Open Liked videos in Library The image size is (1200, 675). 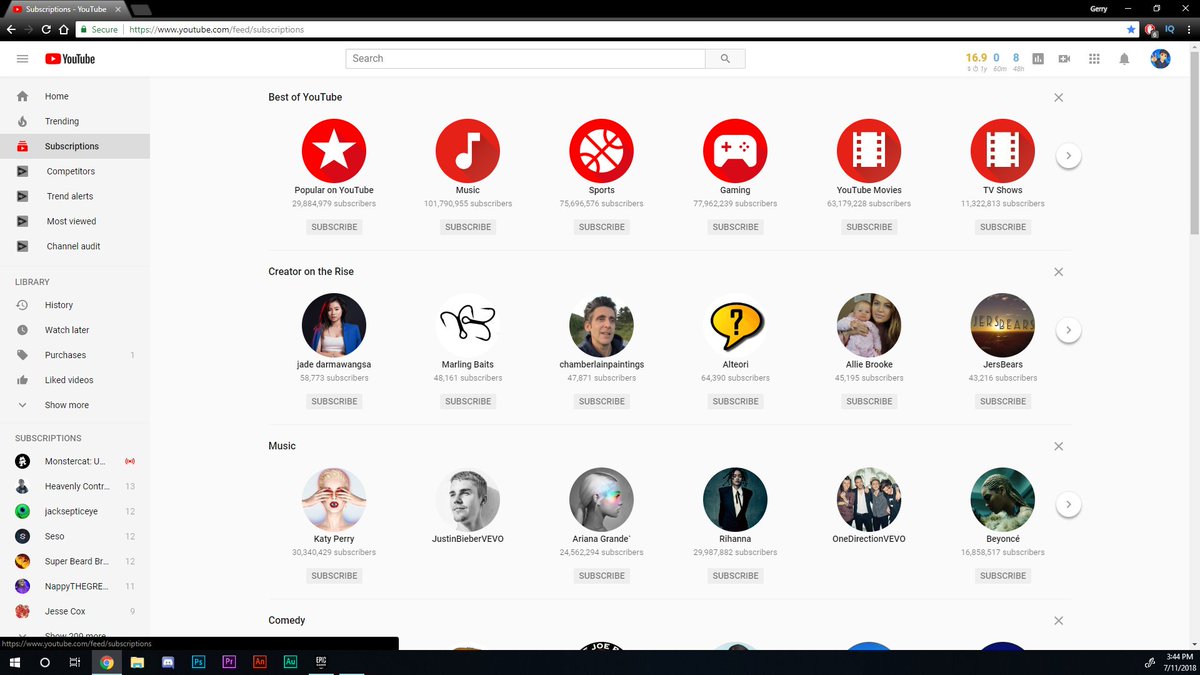click(x=75, y=380)
